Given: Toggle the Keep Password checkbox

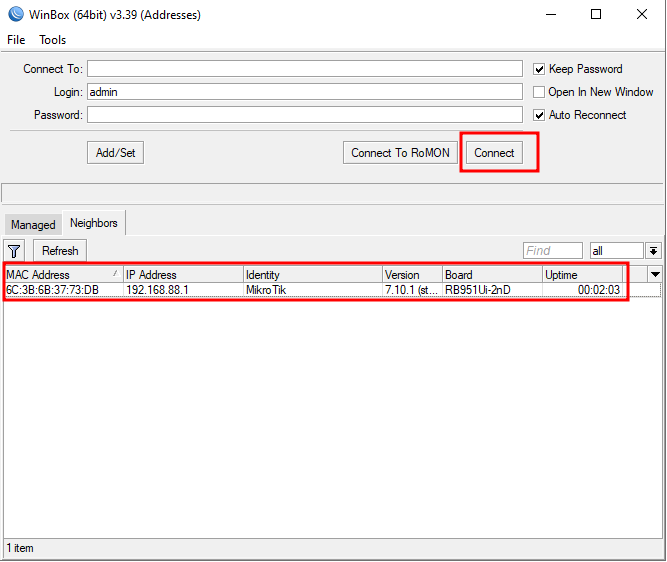Looking at the screenshot, I should 540,69.
